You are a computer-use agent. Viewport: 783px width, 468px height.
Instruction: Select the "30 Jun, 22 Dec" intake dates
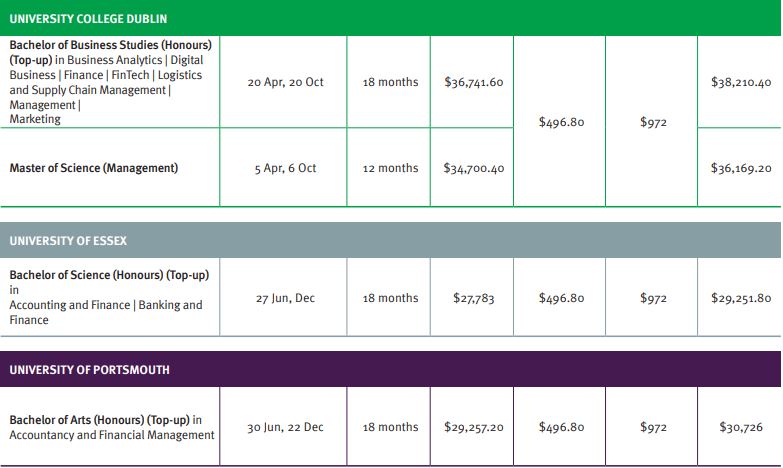[285, 427]
